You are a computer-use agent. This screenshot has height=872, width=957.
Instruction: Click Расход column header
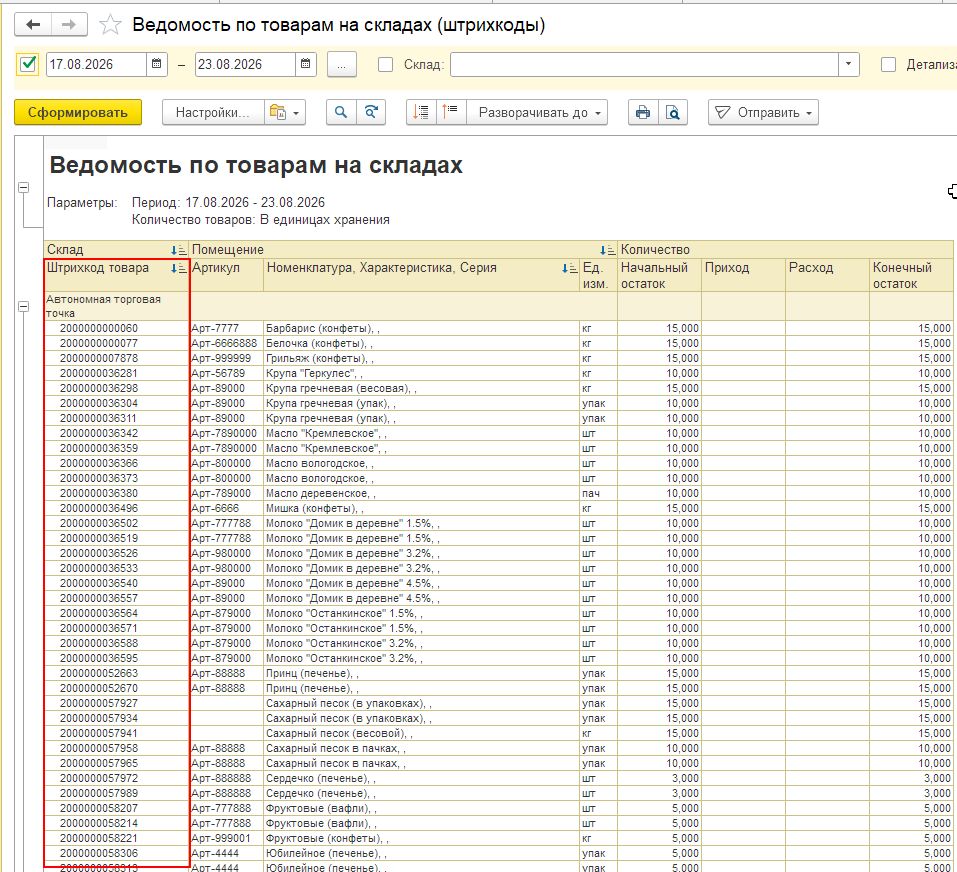(827, 276)
